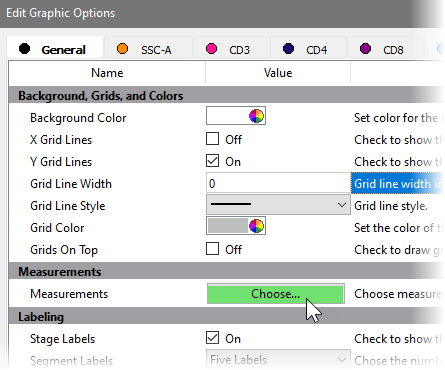Viewport: 445px width, 370px height.
Task: Open the Segment Labels dropdown
Action: pyautogui.click(x=278, y=360)
